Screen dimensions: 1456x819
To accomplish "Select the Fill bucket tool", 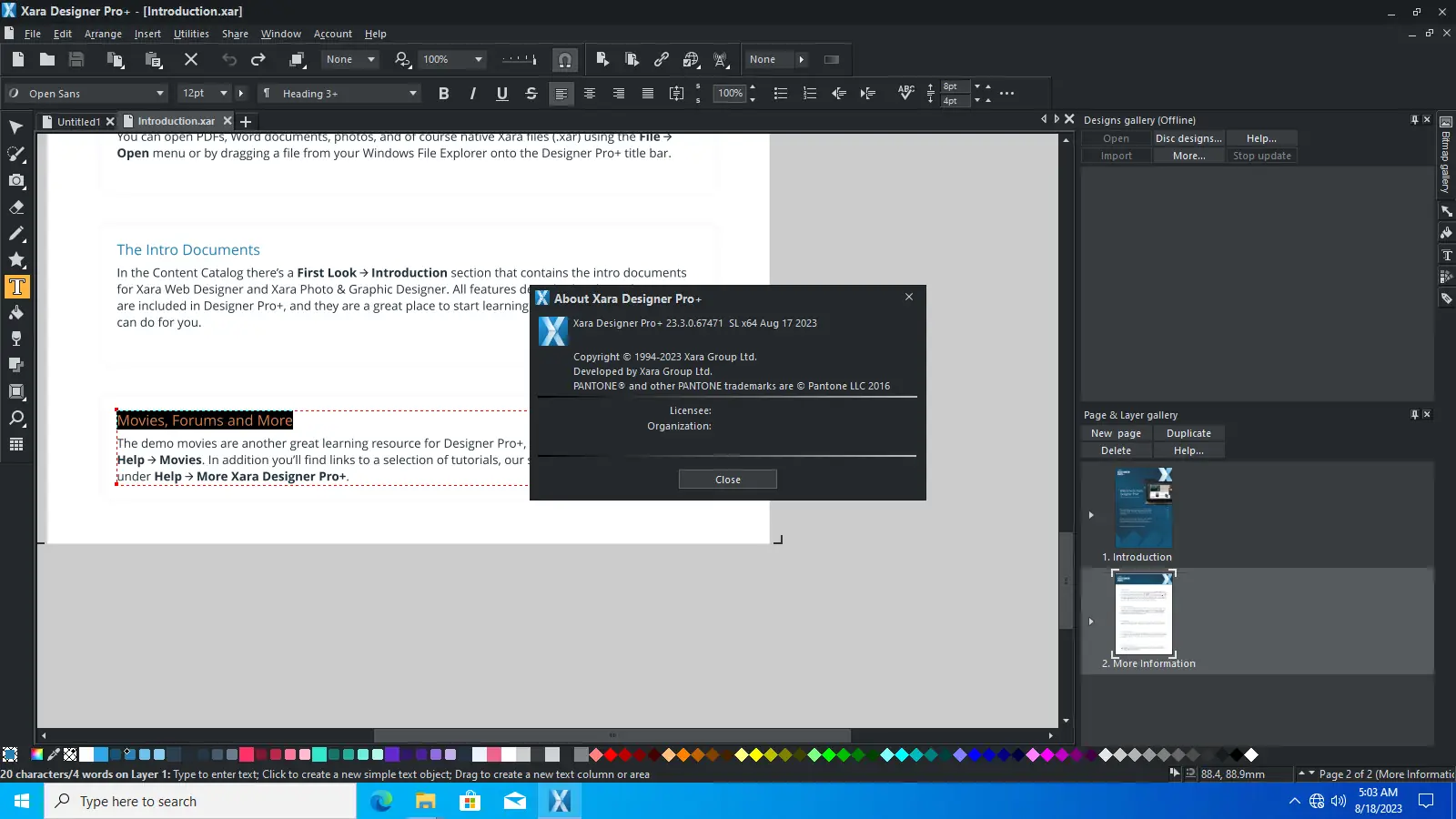I will click(16, 313).
